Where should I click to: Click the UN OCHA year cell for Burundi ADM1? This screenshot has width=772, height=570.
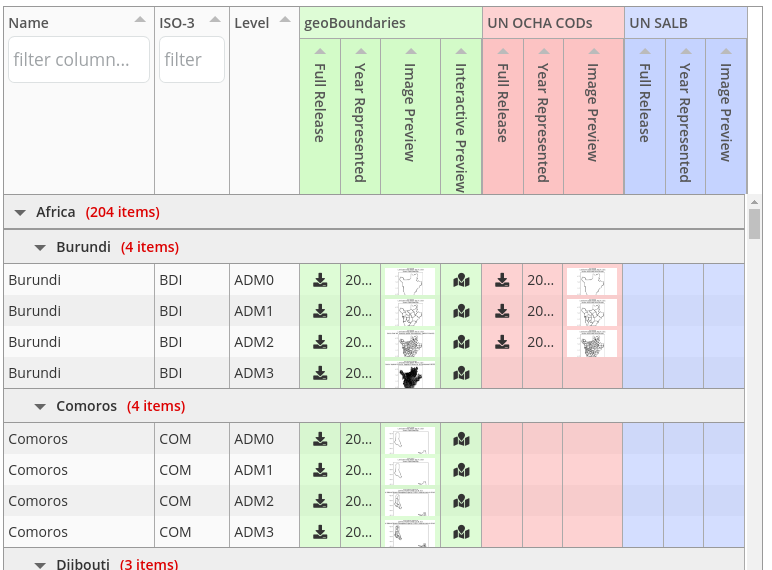coord(543,311)
